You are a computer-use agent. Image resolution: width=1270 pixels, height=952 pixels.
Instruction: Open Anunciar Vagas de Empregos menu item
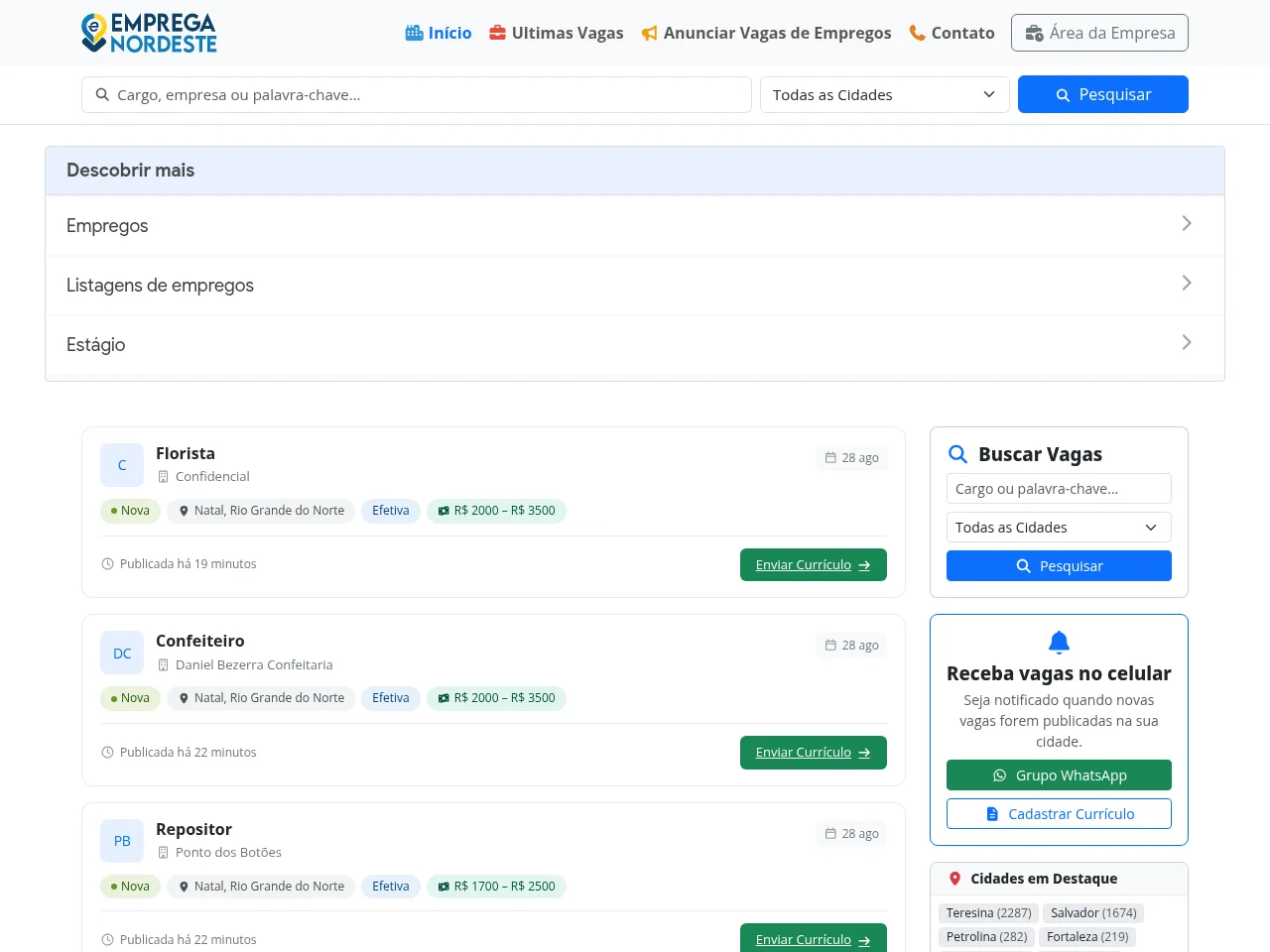pos(766,33)
